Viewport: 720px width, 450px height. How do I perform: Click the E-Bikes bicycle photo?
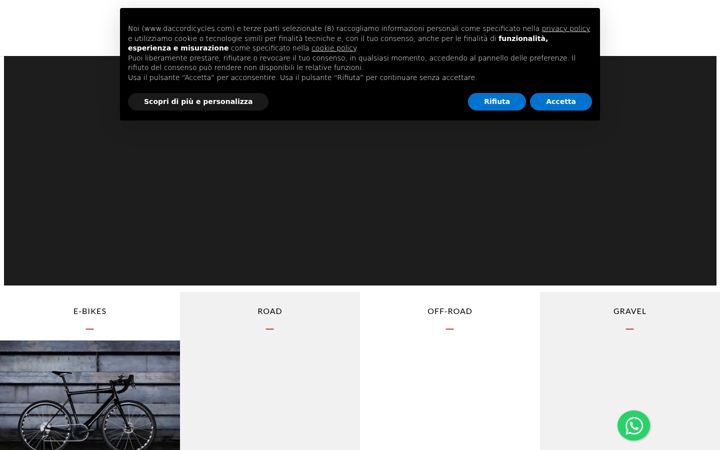click(90, 395)
